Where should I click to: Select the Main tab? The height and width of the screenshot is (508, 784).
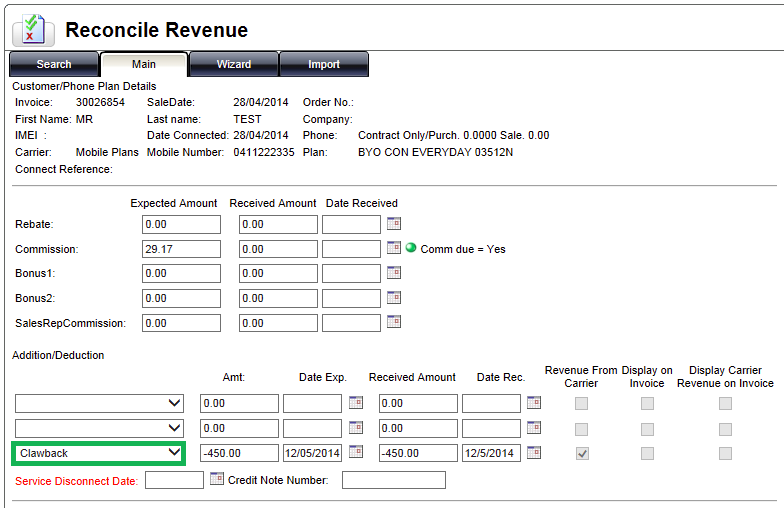click(x=144, y=64)
